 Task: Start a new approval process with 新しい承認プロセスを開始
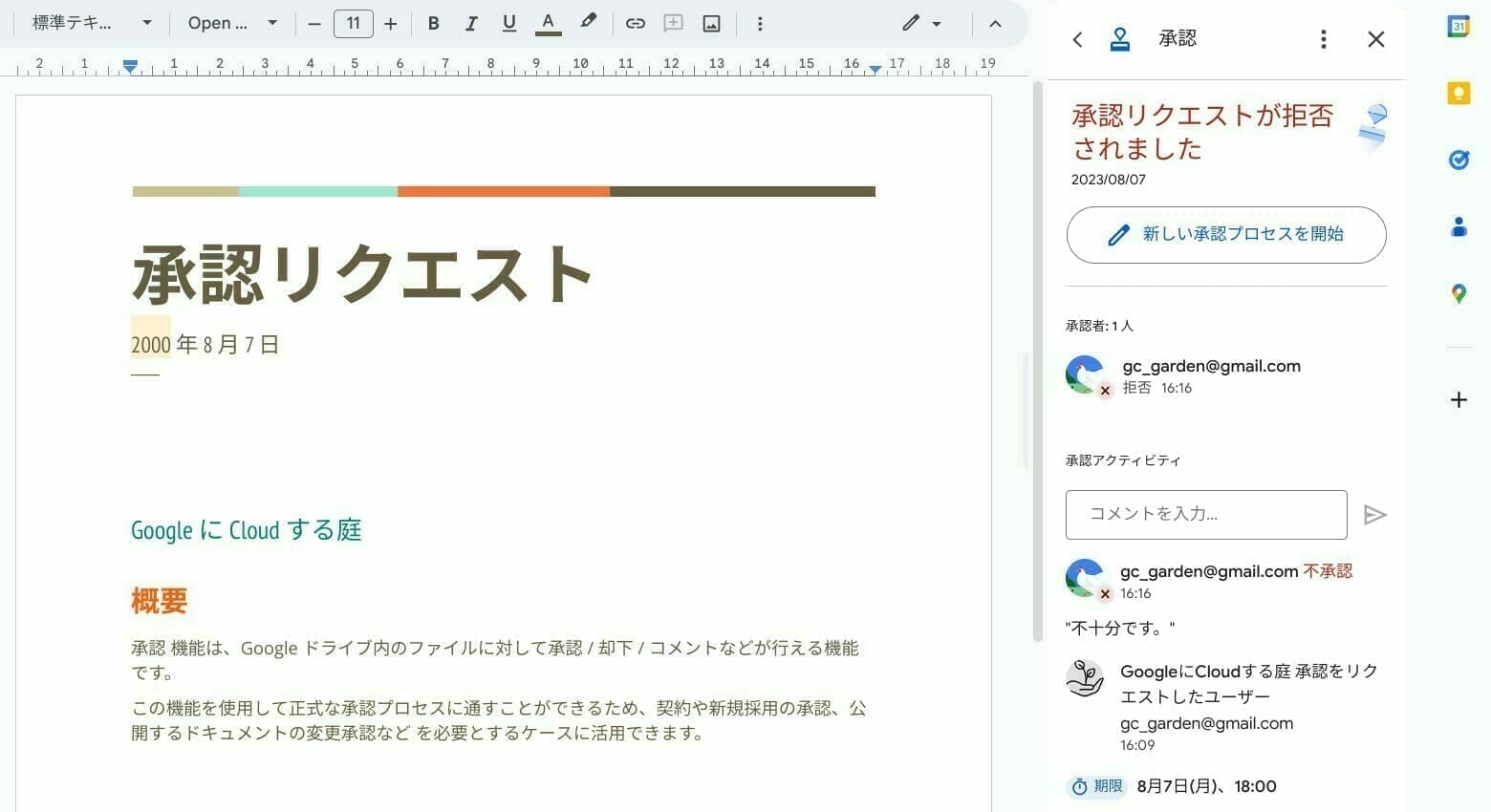pyautogui.click(x=1226, y=235)
